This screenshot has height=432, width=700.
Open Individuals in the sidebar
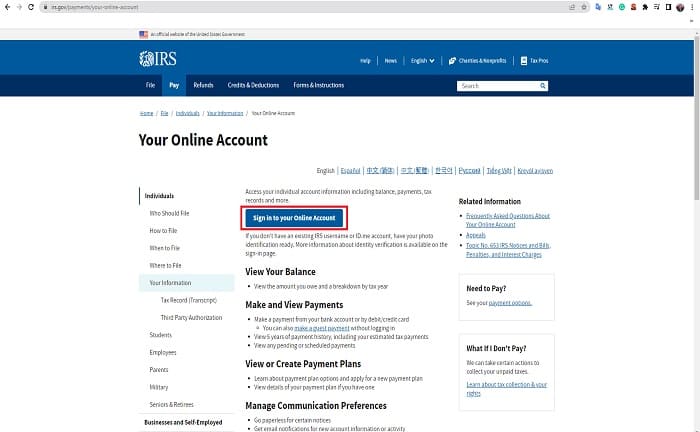[x=159, y=196]
